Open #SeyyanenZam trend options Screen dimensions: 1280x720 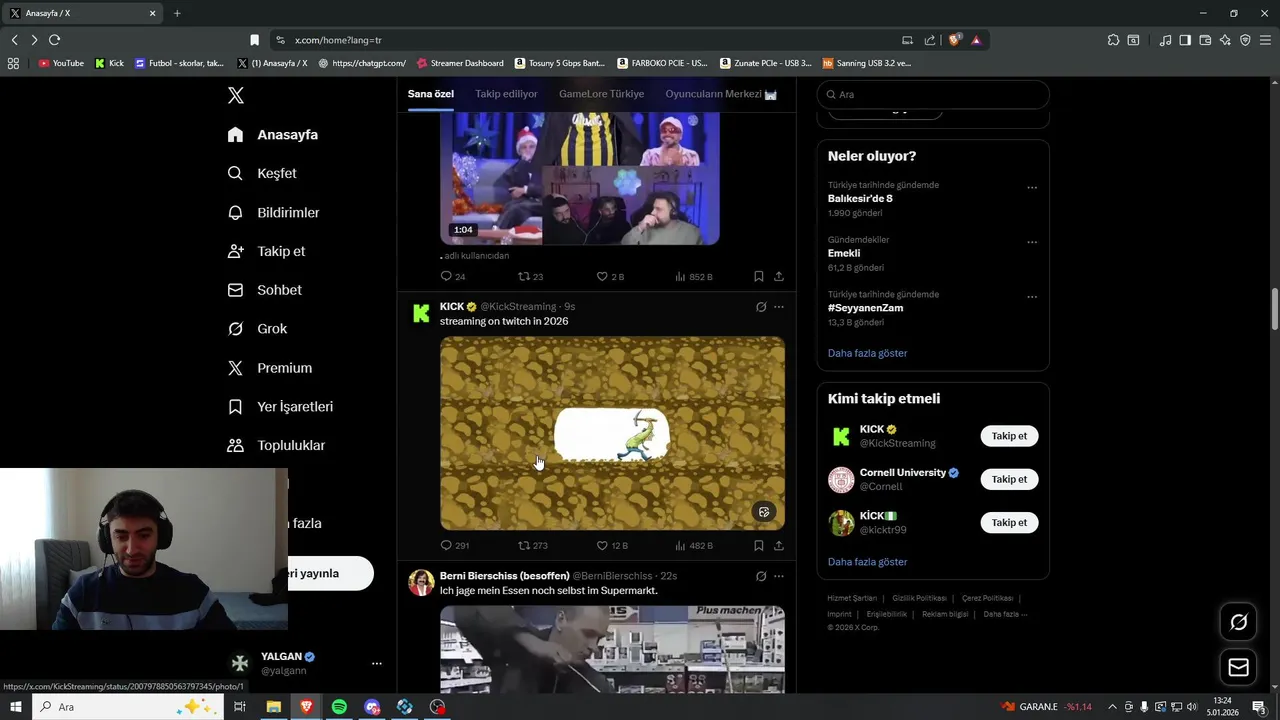1032,297
